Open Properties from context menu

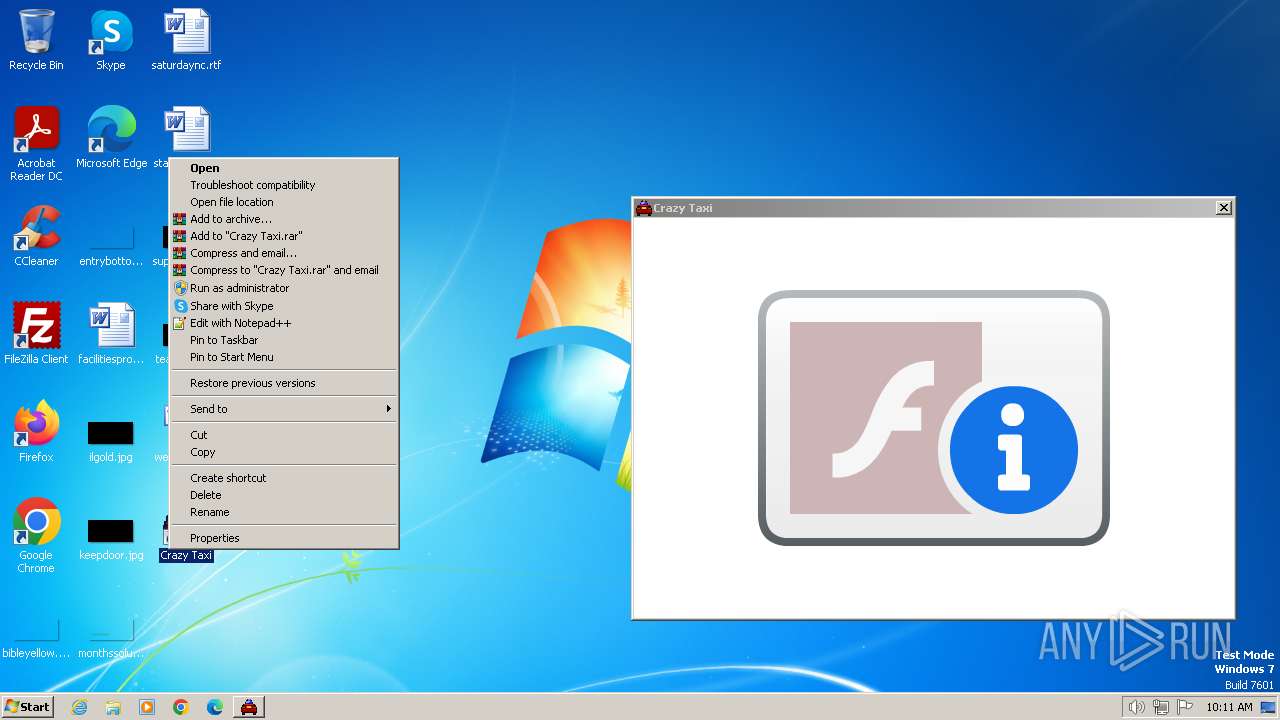click(x=284, y=538)
